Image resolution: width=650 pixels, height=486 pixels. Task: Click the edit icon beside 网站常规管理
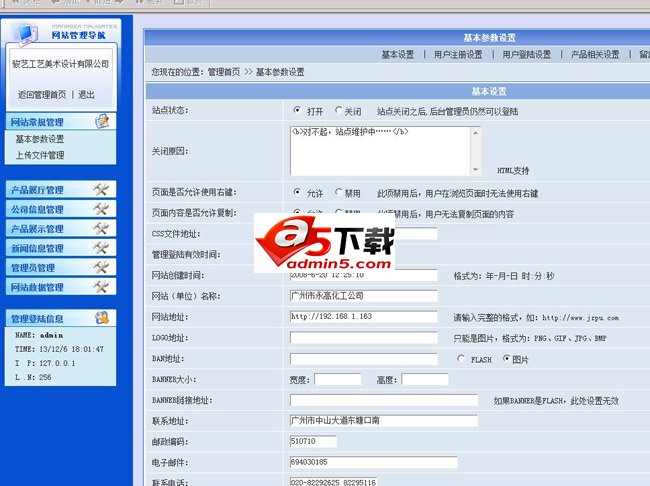coord(102,121)
